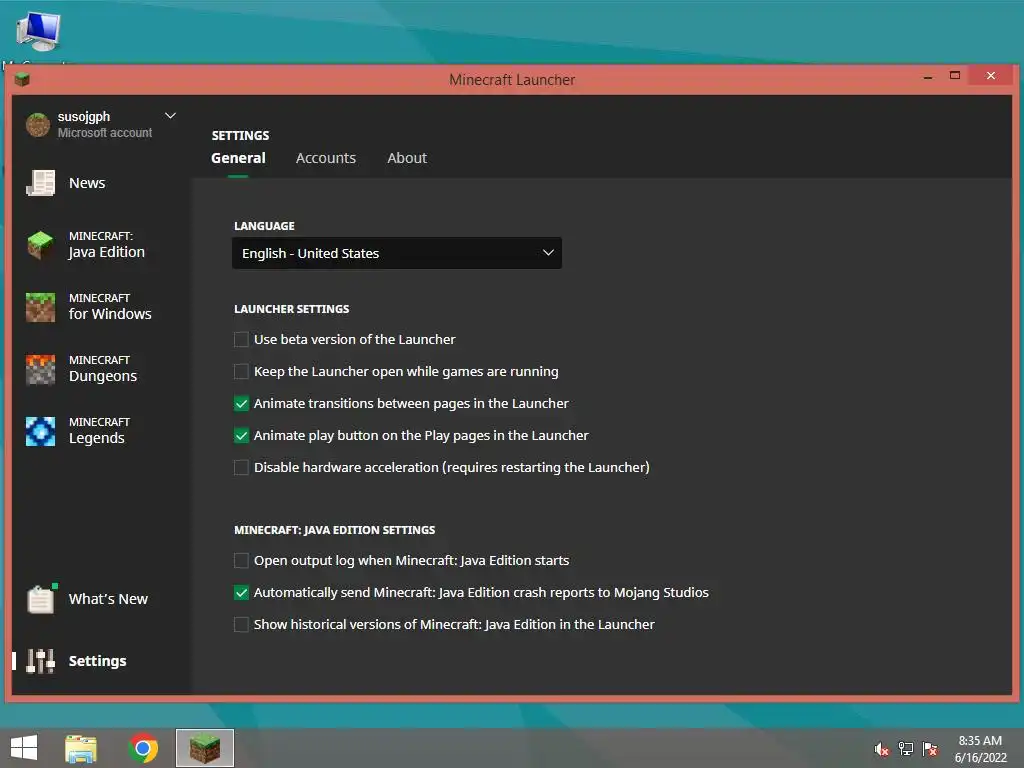Open the Minecraft for Windows dirt block icon
Image resolution: width=1024 pixels, height=768 pixels.
pyautogui.click(x=40, y=307)
